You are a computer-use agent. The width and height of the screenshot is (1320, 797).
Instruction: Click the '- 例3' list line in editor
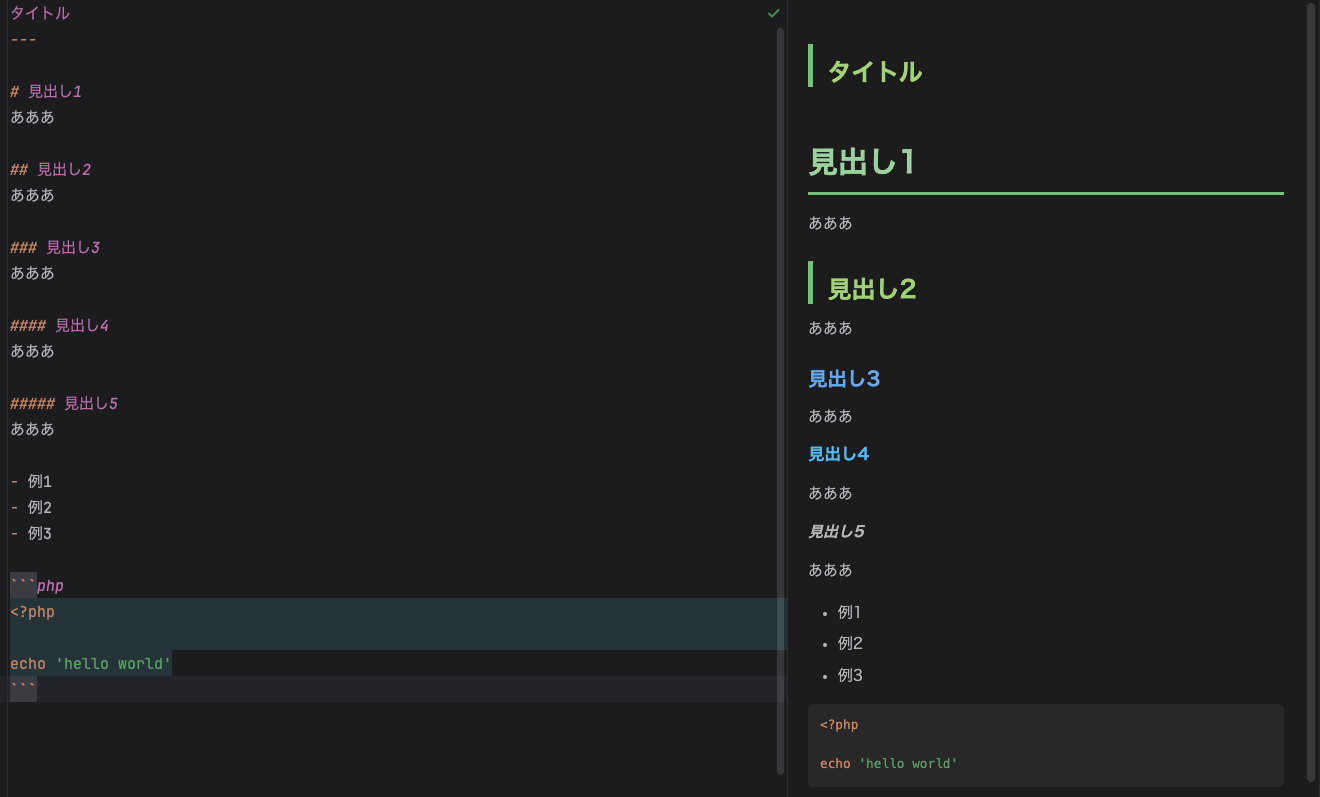coord(31,533)
